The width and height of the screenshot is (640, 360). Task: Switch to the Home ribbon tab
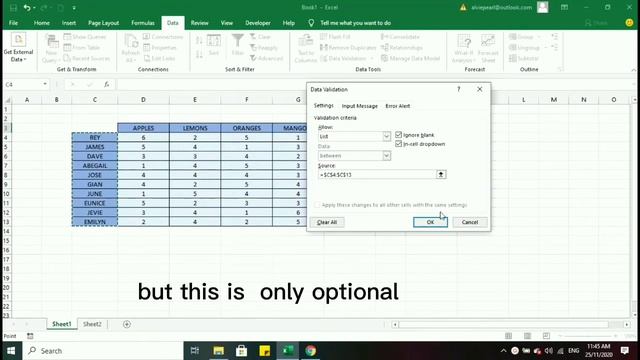pyautogui.click(x=42, y=23)
